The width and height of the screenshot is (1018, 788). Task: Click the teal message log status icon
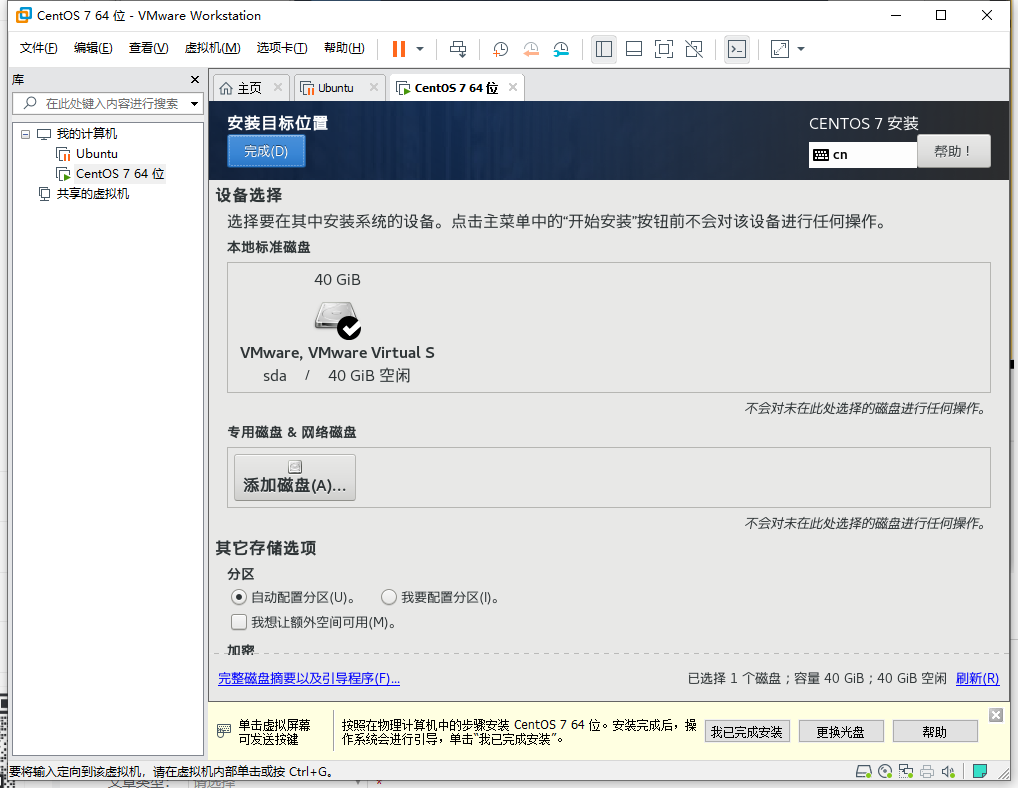click(980, 771)
